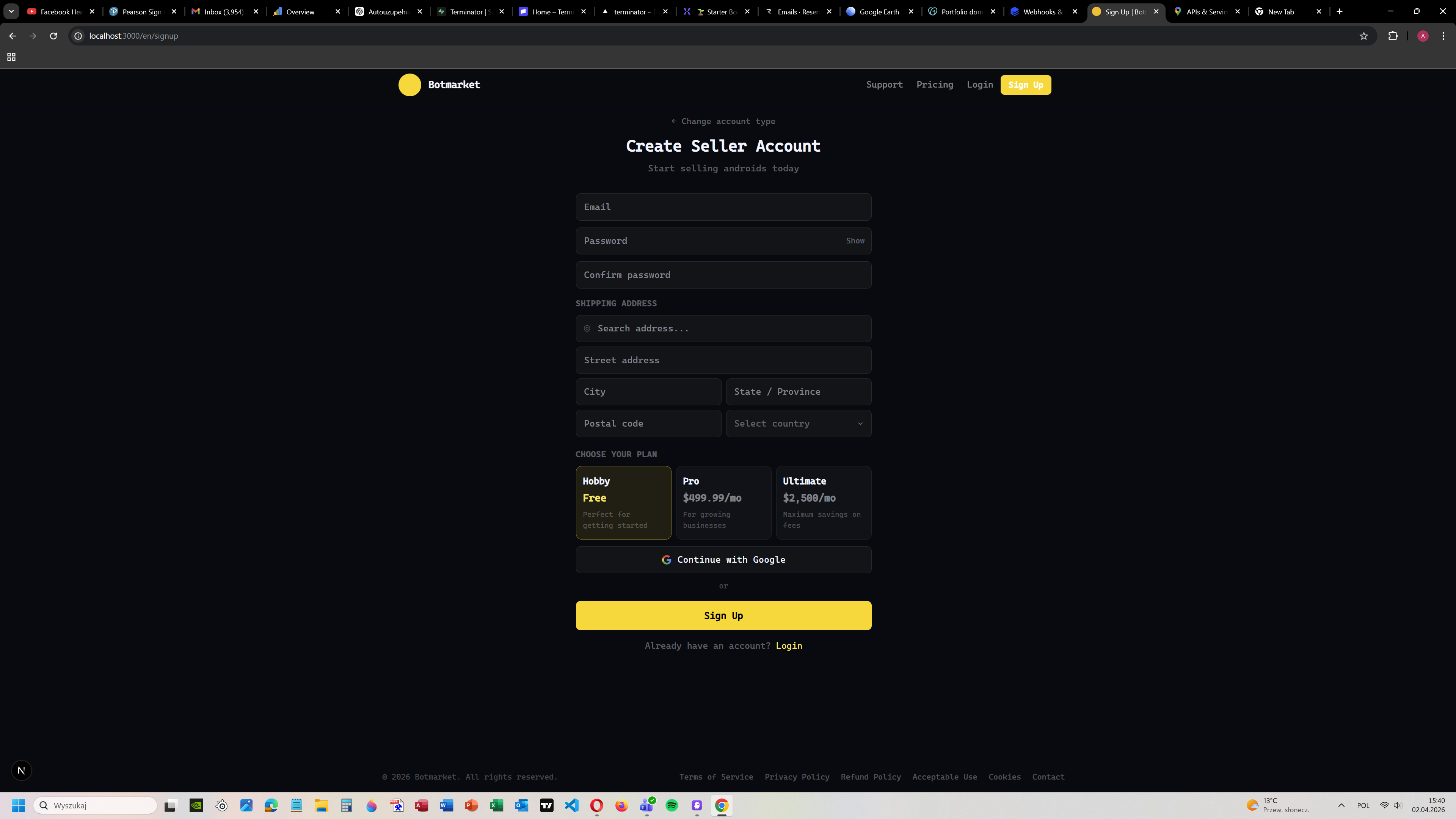Open Visual Studio Code from taskbar

(x=571, y=805)
